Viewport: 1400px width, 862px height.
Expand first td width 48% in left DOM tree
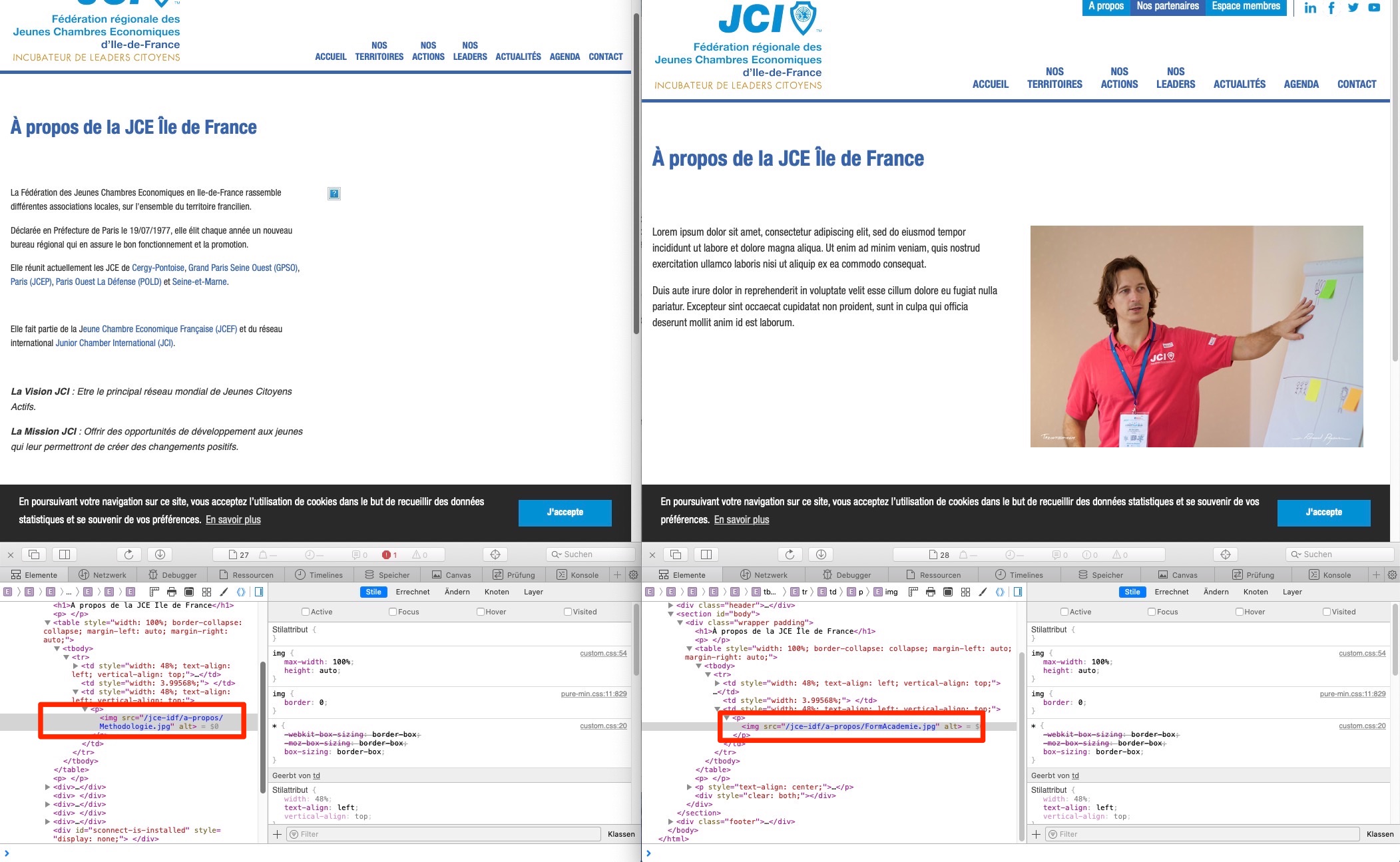pyautogui.click(x=75, y=666)
